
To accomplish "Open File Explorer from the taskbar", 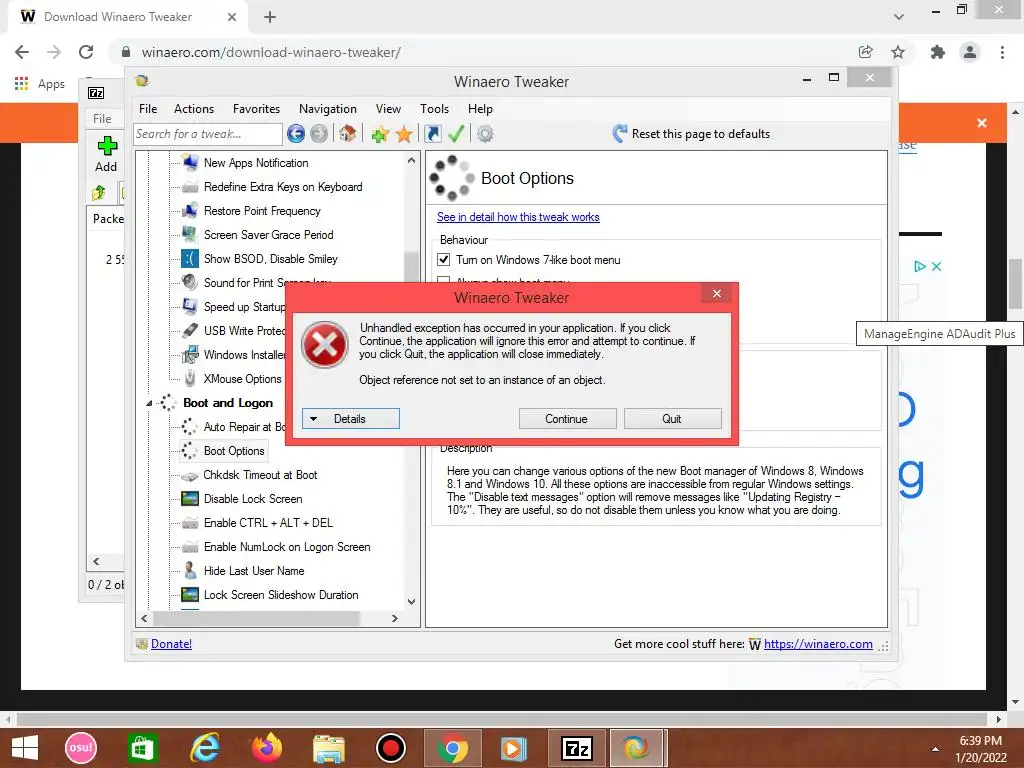I will pos(328,748).
